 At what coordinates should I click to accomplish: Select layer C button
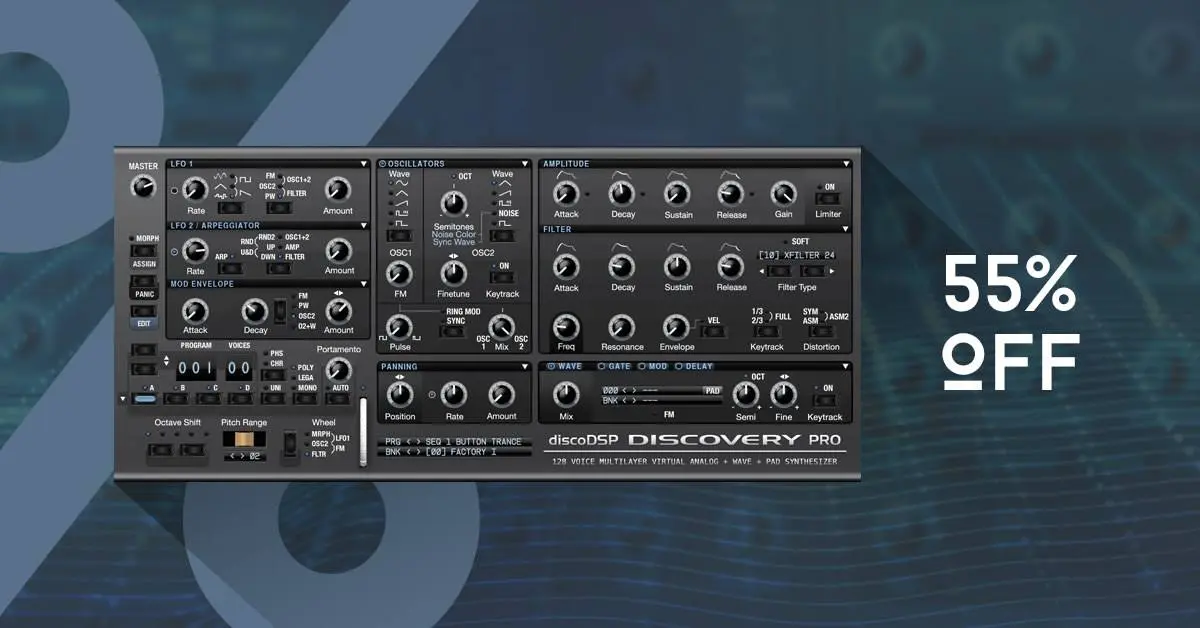[210, 399]
